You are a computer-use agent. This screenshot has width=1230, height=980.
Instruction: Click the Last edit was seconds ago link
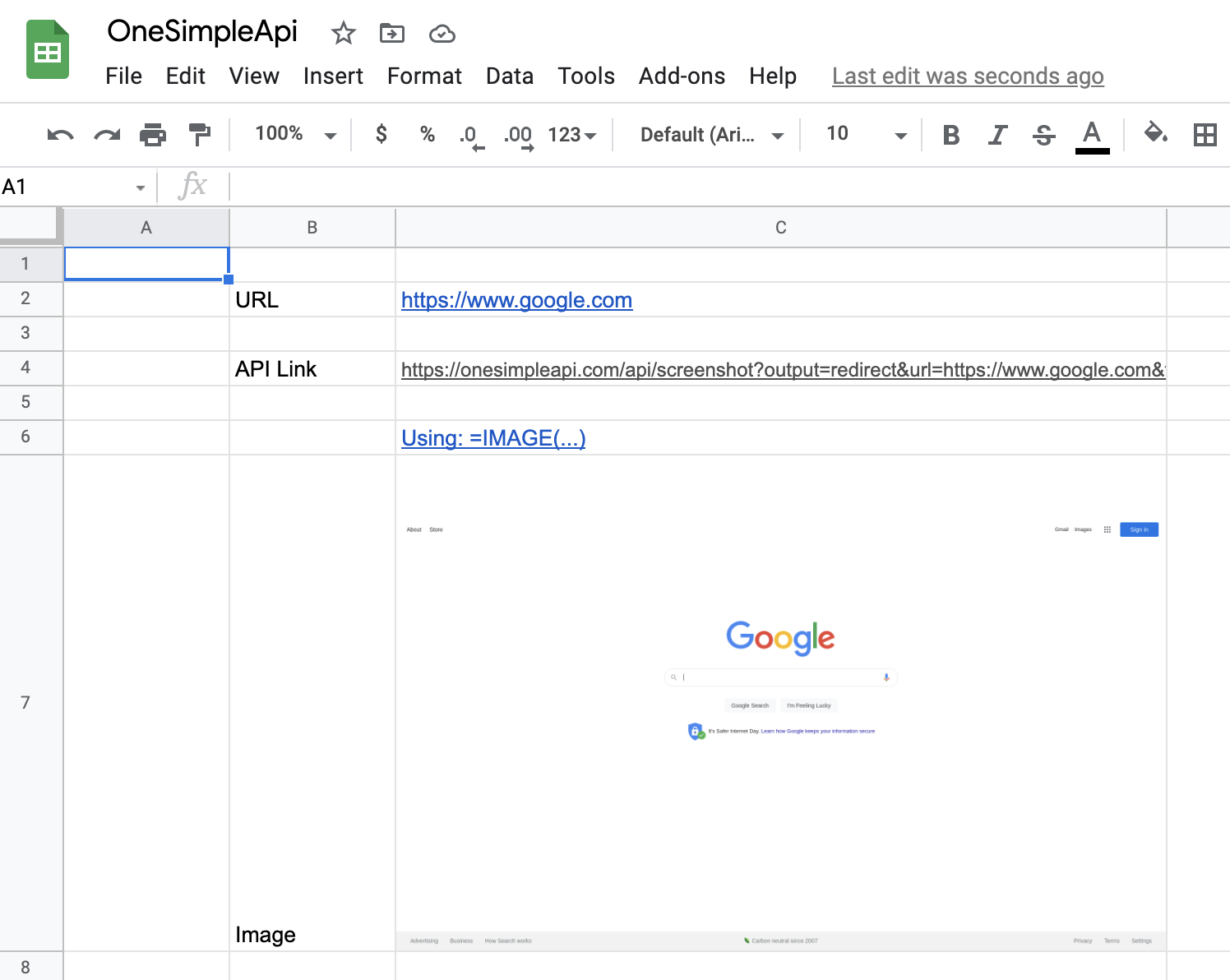coord(967,76)
